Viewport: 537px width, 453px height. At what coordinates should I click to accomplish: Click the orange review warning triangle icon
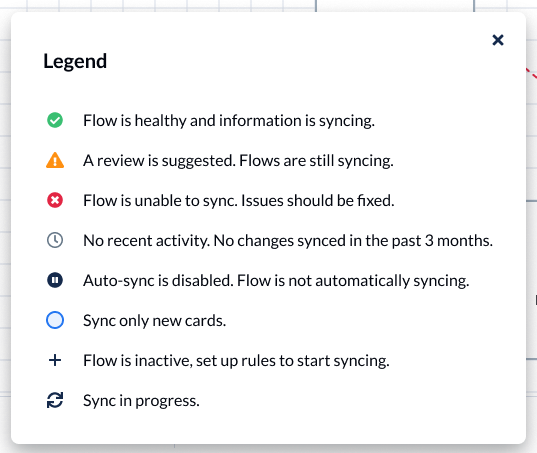55,160
